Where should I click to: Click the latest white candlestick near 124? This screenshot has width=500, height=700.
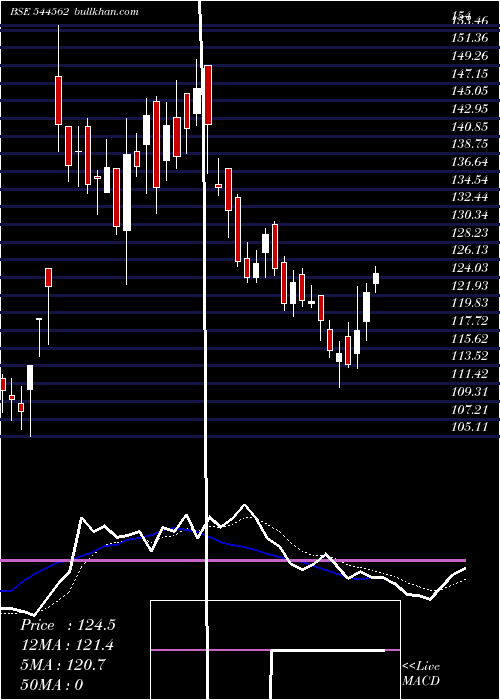point(376,278)
